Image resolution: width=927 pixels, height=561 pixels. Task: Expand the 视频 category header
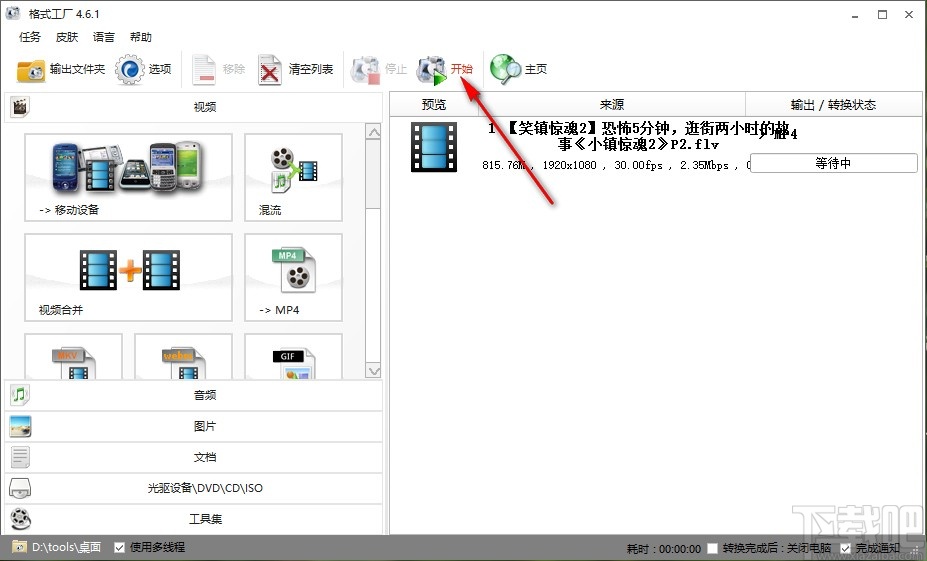pyautogui.click(x=193, y=107)
